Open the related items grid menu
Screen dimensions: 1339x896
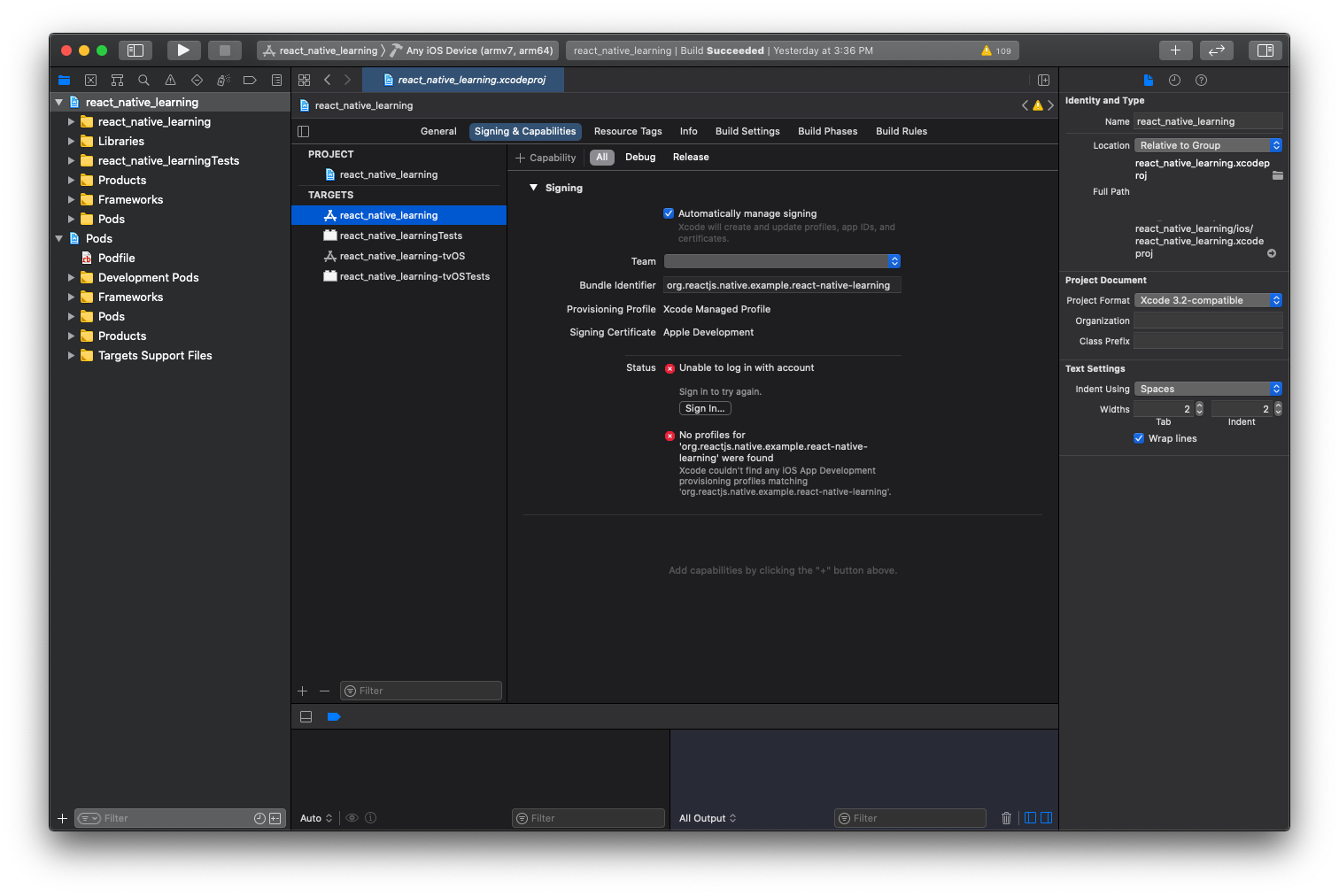[x=304, y=80]
